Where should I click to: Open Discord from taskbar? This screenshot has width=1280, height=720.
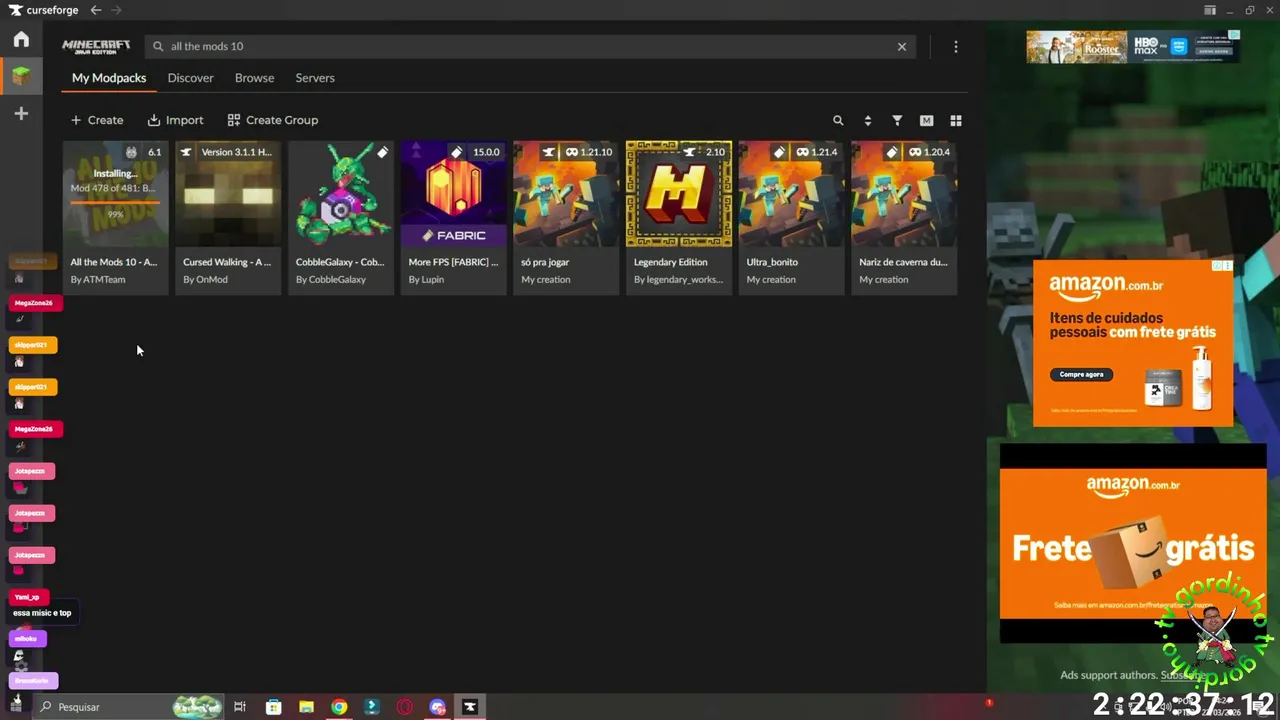click(x=437, y=707)
